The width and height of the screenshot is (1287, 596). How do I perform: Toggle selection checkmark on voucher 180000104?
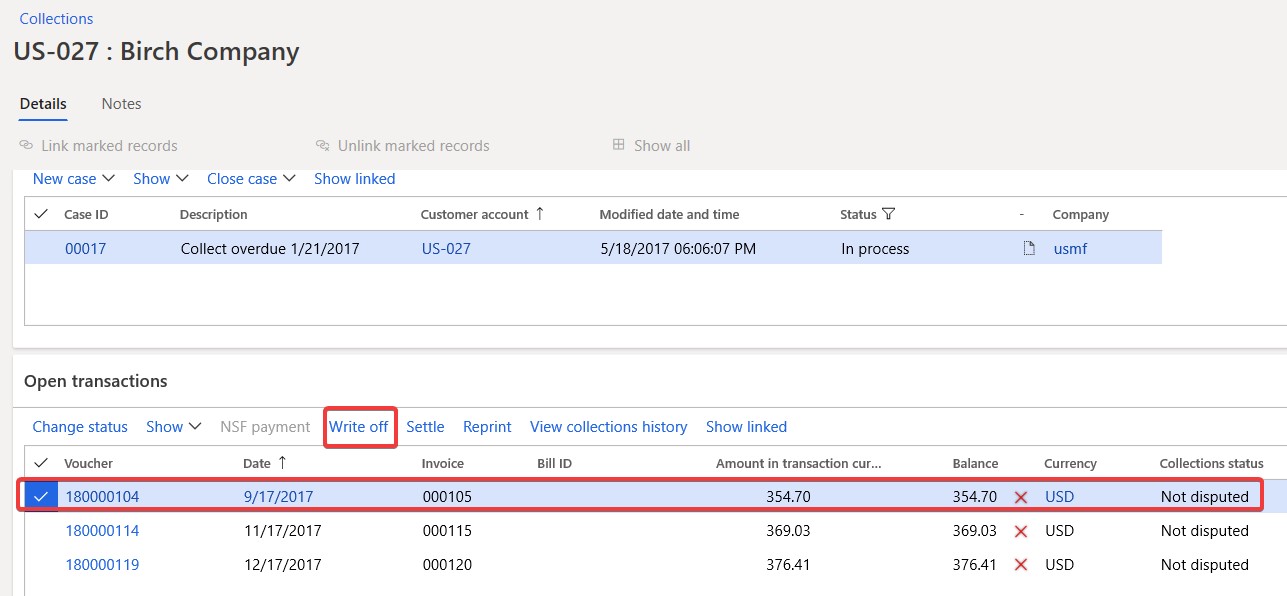coord(40,496)
